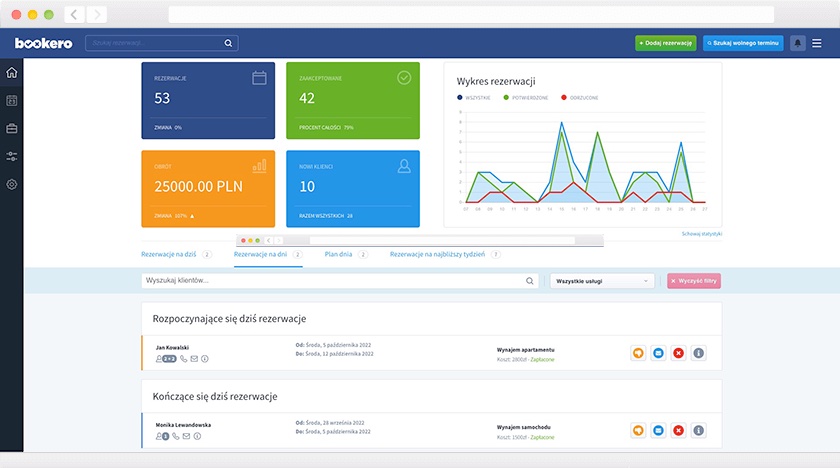This screenshot has width=840, height=468.
Task: Click the Szukaj wolnego terminu button
Action: pos(743,43)
